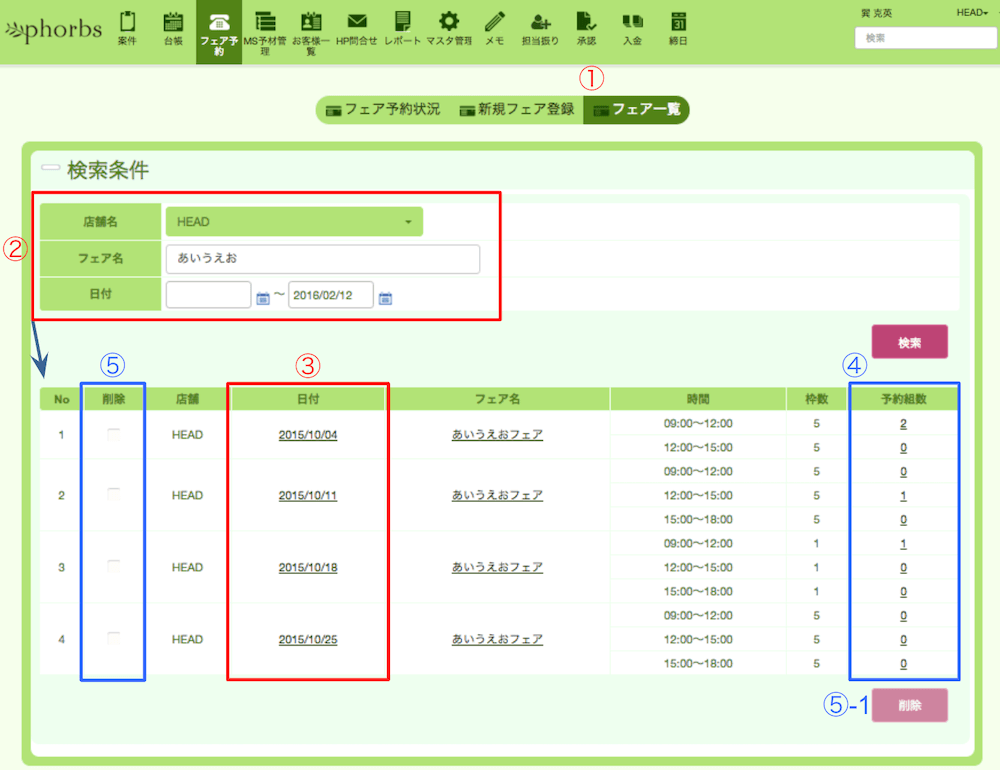This screenshot has width=1000, height=770.
Task: Click the 枠数 column header
Action: (816, 399)
